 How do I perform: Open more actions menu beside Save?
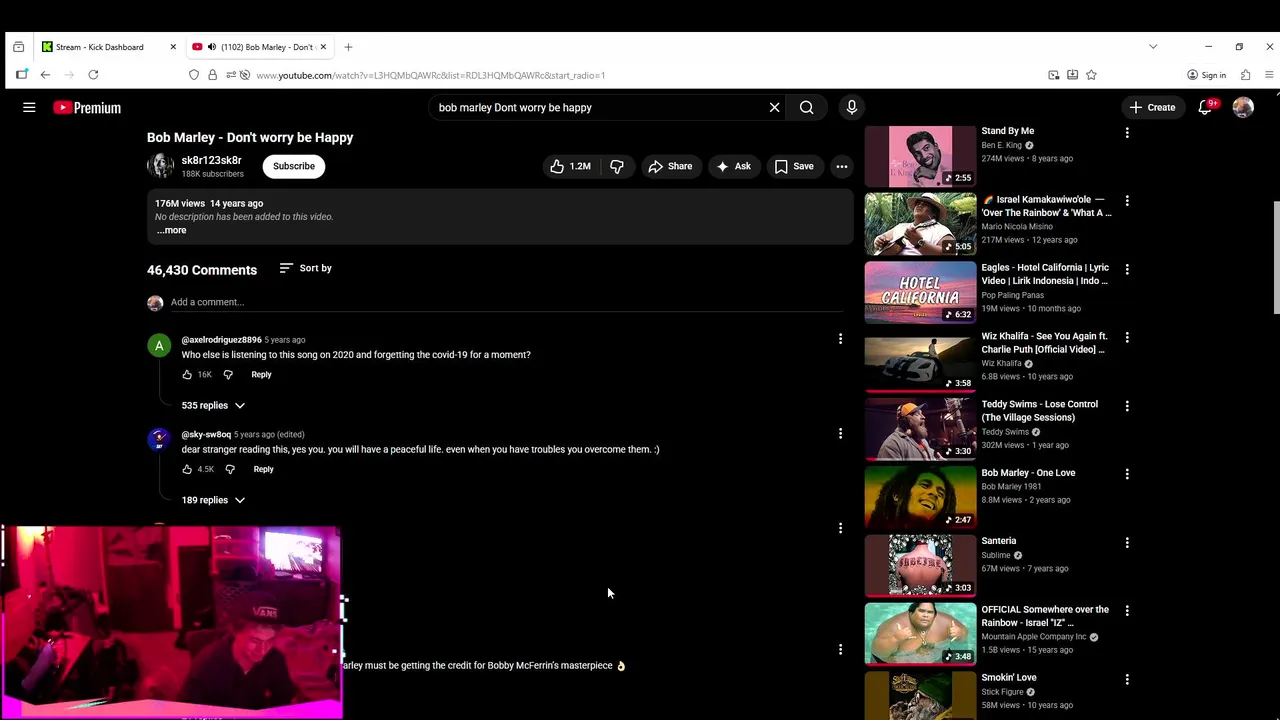(842, 166)
